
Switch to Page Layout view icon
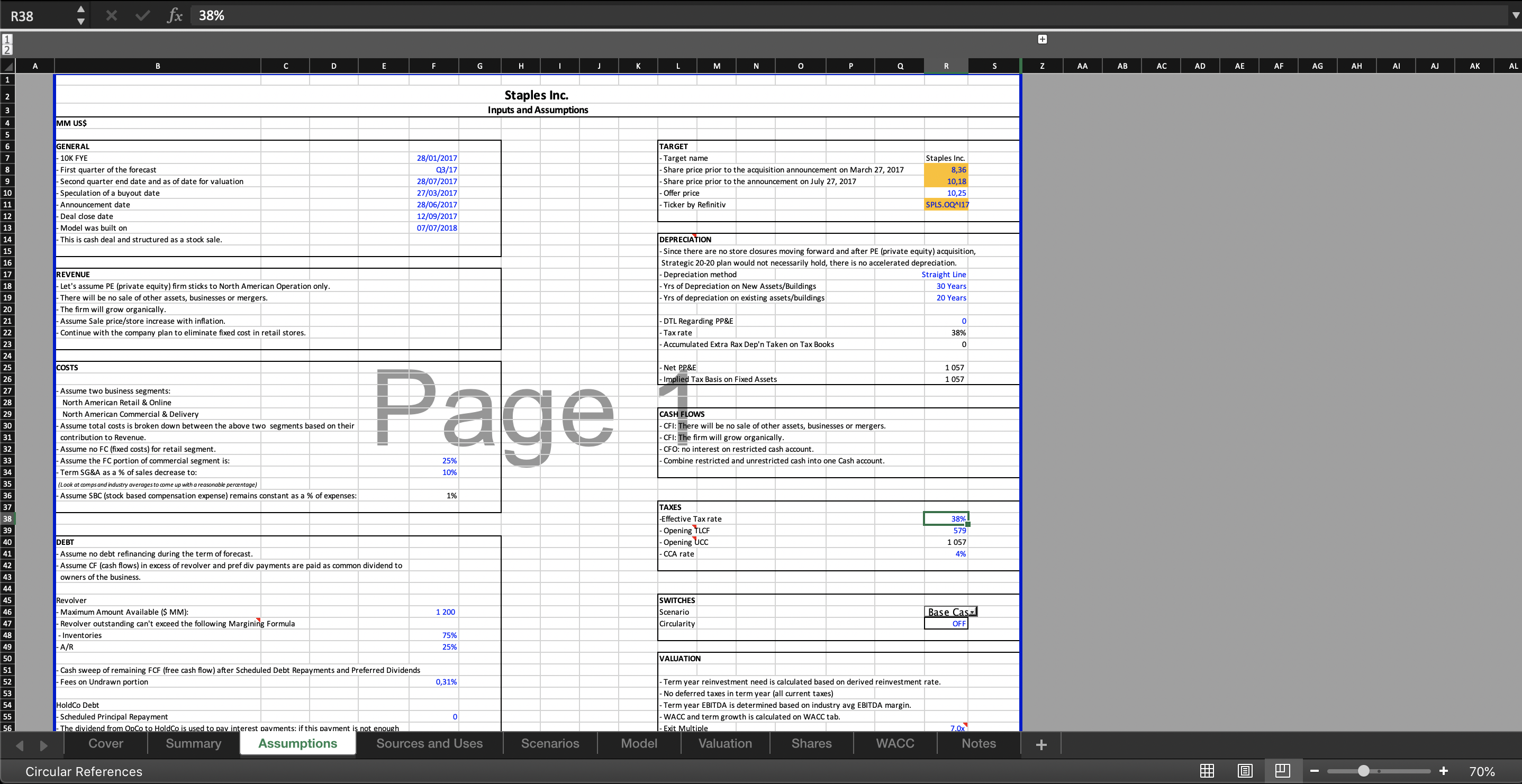[x=1245, y=771]
